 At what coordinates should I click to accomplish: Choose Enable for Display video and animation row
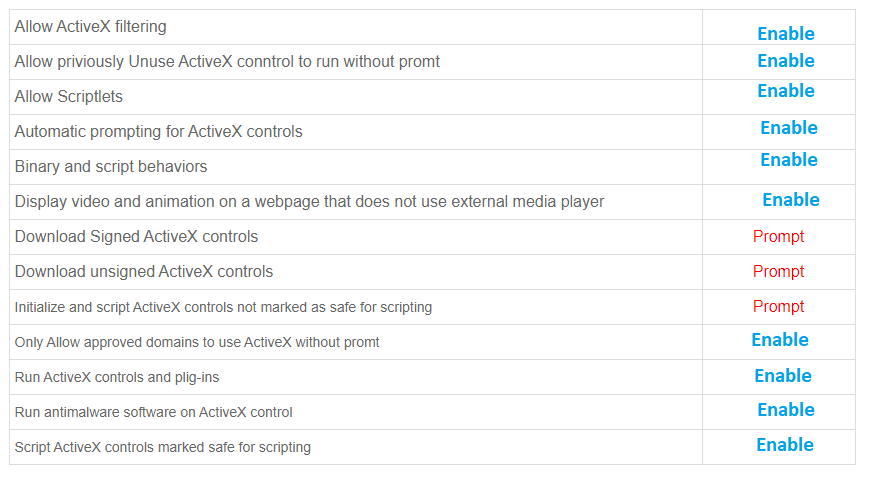(x=790, y=200)
